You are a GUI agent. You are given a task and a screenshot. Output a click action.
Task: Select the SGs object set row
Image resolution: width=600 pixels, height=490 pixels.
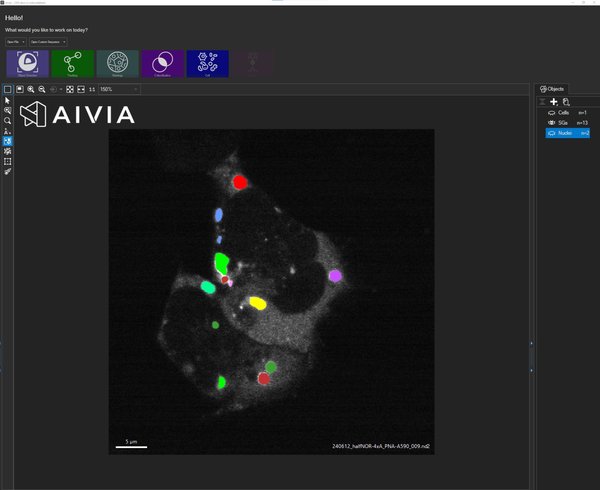567,123
